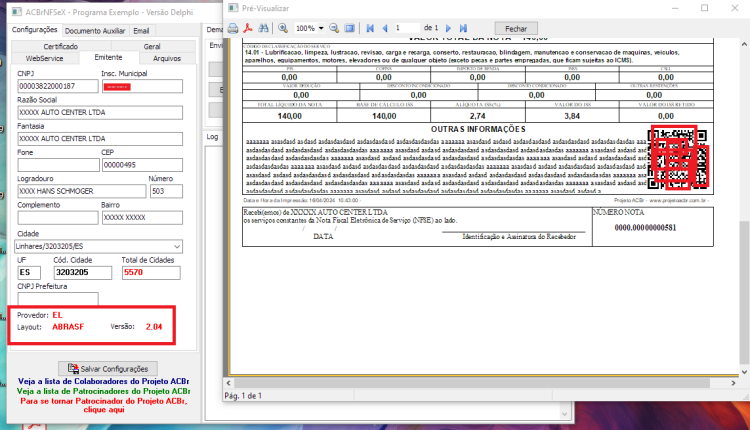
Task: Click the Pré-Visualizar window icon
Action: click(233, 8)
